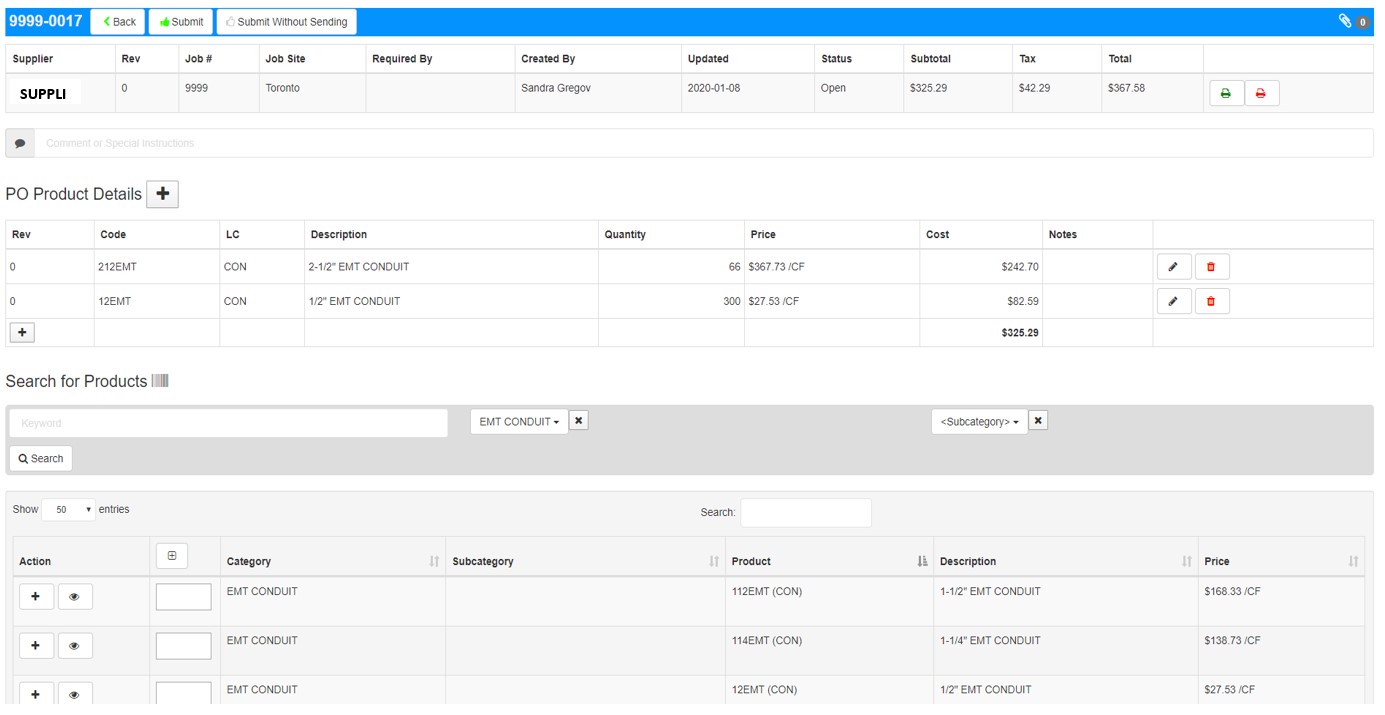The height and width of the screenshot is (715, 1385).
Task: Click quantity box for 114EMT row
Action: click(184, 646)
